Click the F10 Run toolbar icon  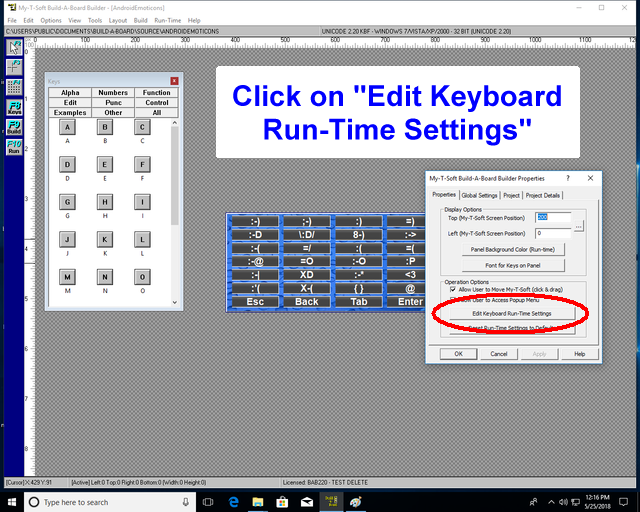pos(14,147)
